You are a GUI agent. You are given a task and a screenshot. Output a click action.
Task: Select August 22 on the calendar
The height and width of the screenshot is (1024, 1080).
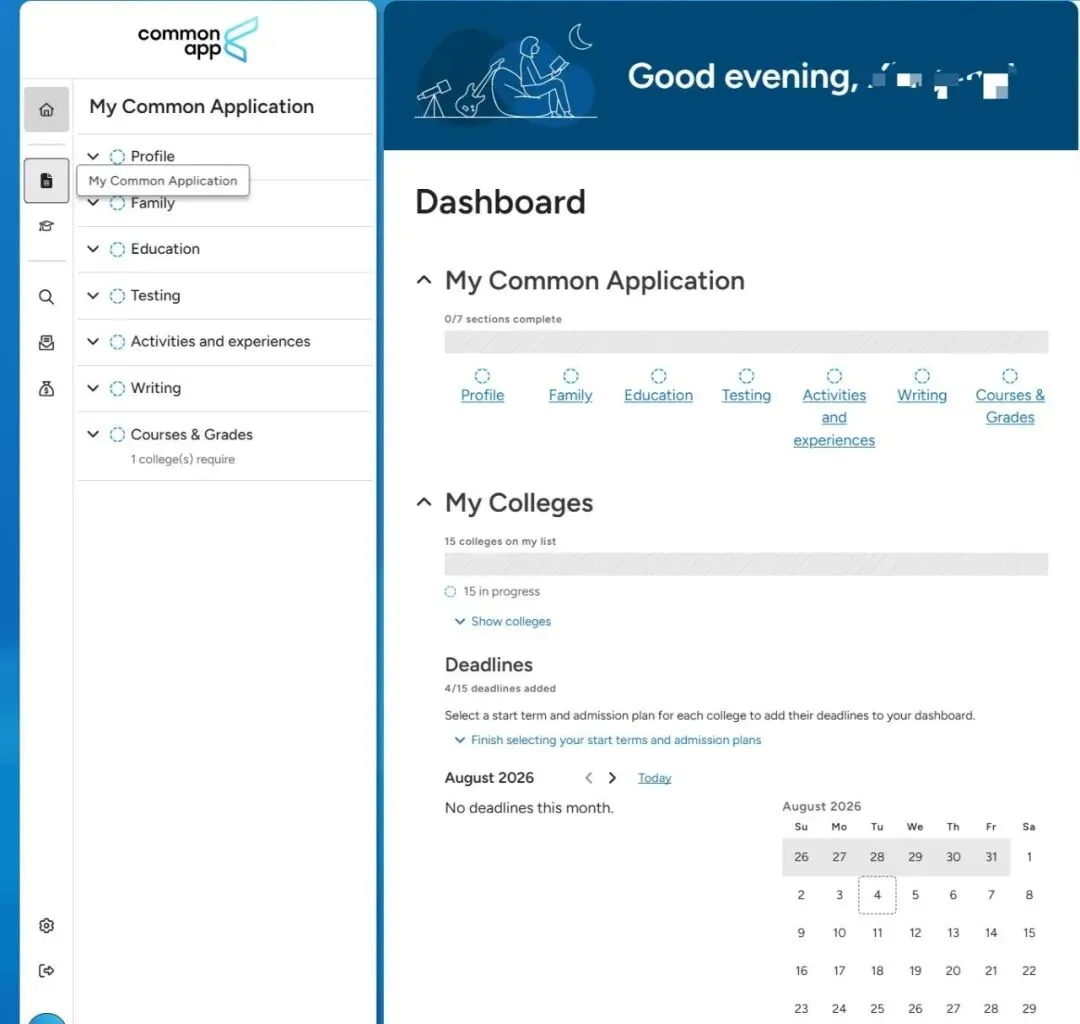pyautogui.click(x=1029, y=970)
